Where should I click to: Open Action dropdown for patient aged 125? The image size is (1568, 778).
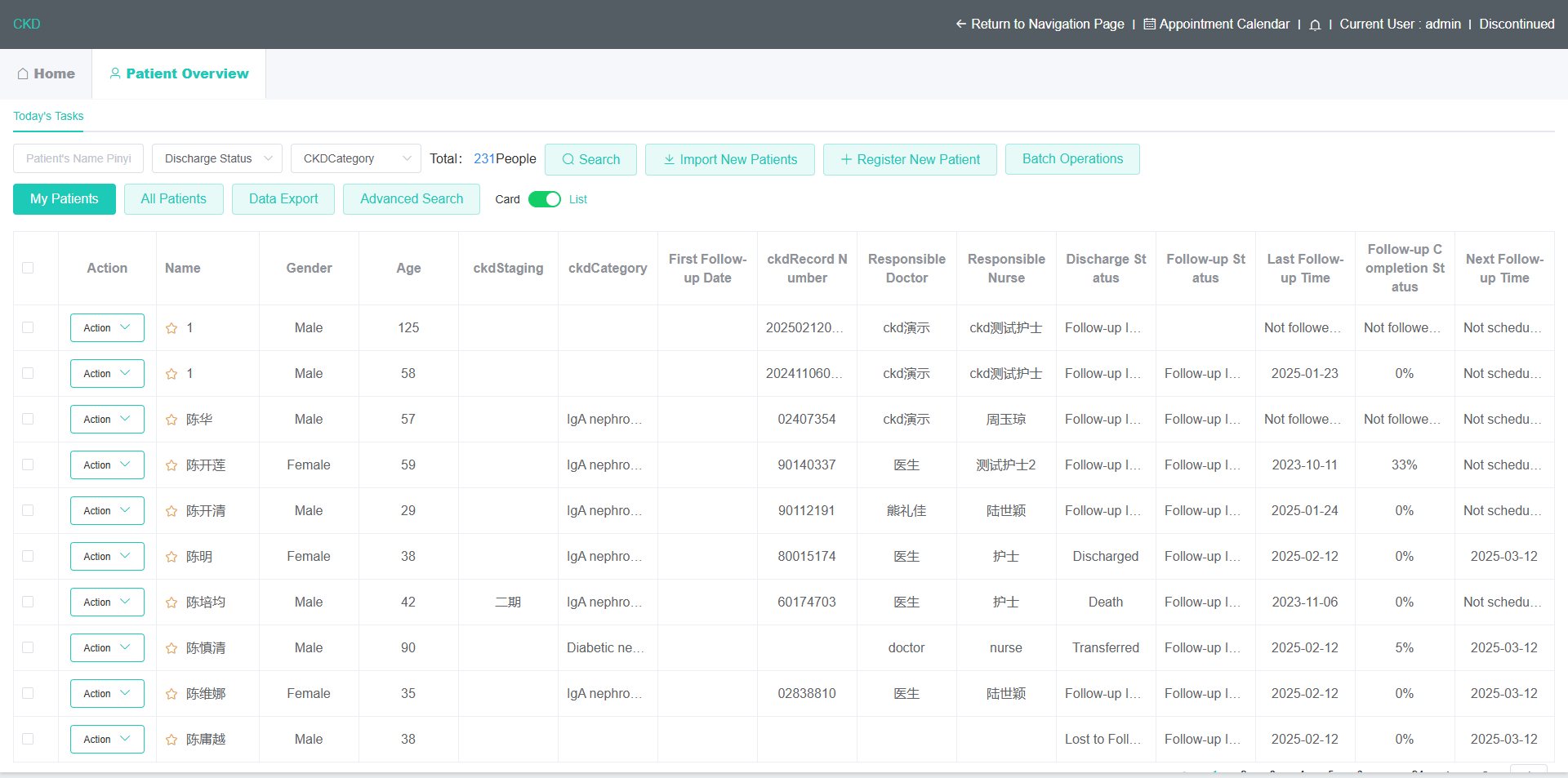107,328
